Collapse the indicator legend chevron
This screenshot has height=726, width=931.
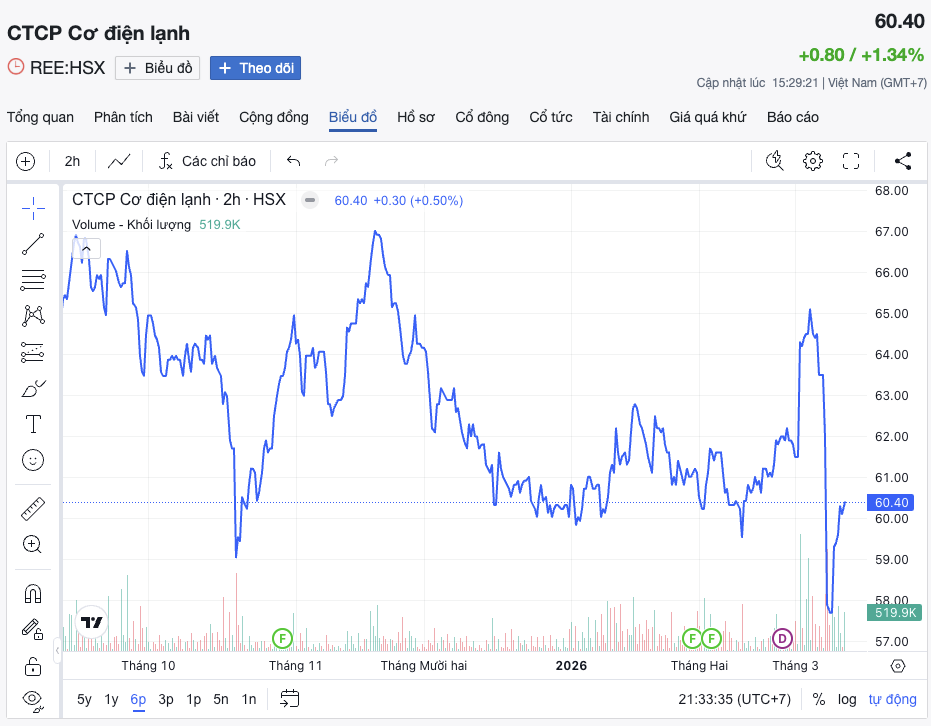[x=87, y=248]
